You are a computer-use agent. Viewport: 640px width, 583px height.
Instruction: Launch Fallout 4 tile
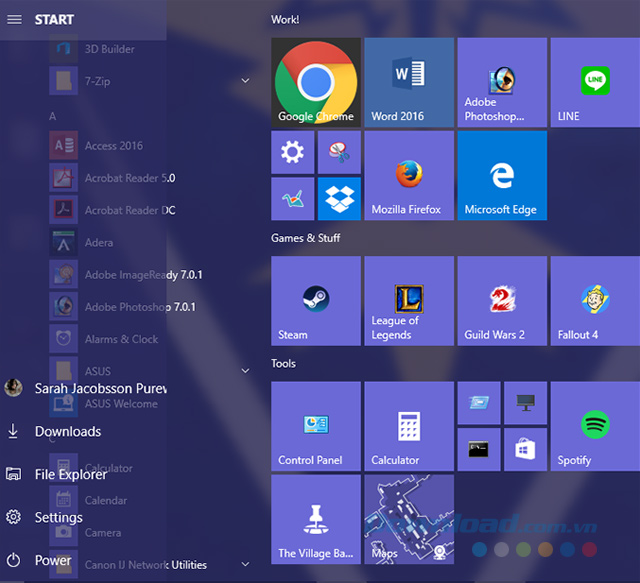tap(595, 301)
